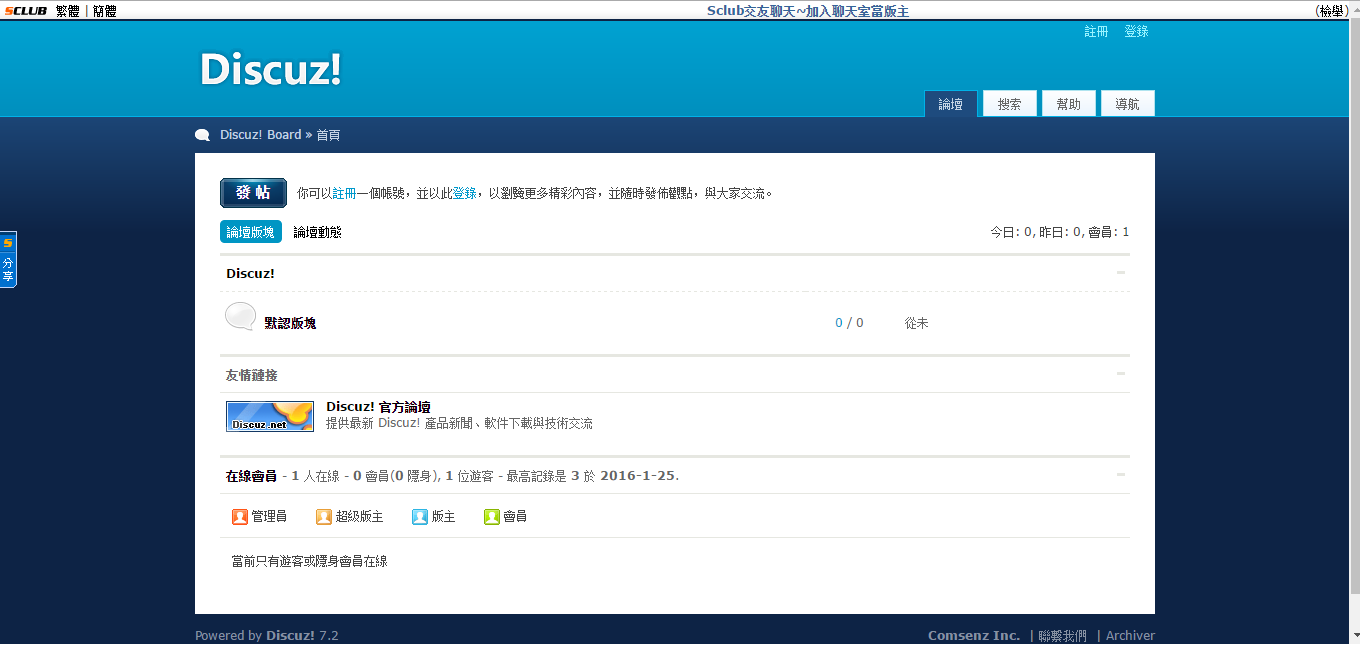Select the 論壇動態 tab

coord(317,232)
